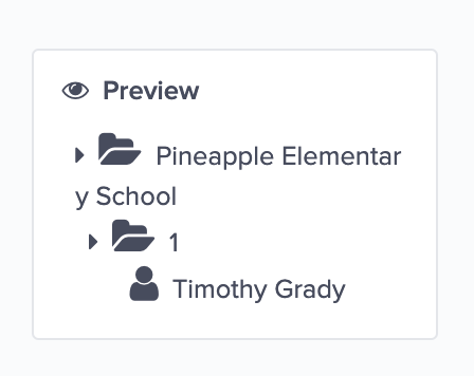The width and height of the screenshot is (474, 376).
Task: Click the wrapped 'y School' text line
Action: (126, 197)
